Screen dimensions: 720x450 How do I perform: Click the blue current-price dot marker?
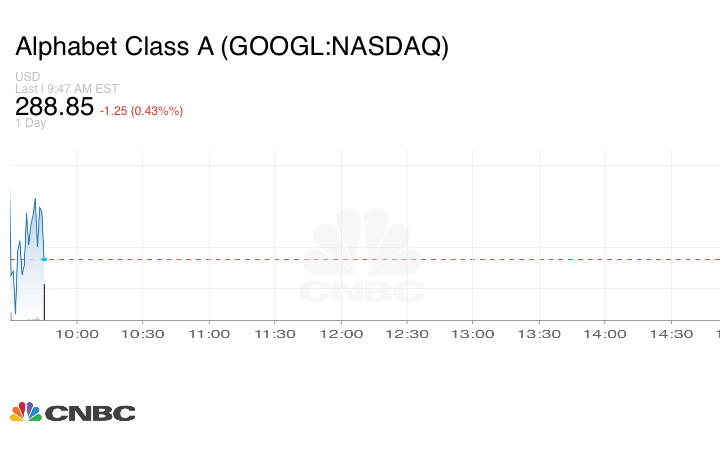click(x=44, y=259)
